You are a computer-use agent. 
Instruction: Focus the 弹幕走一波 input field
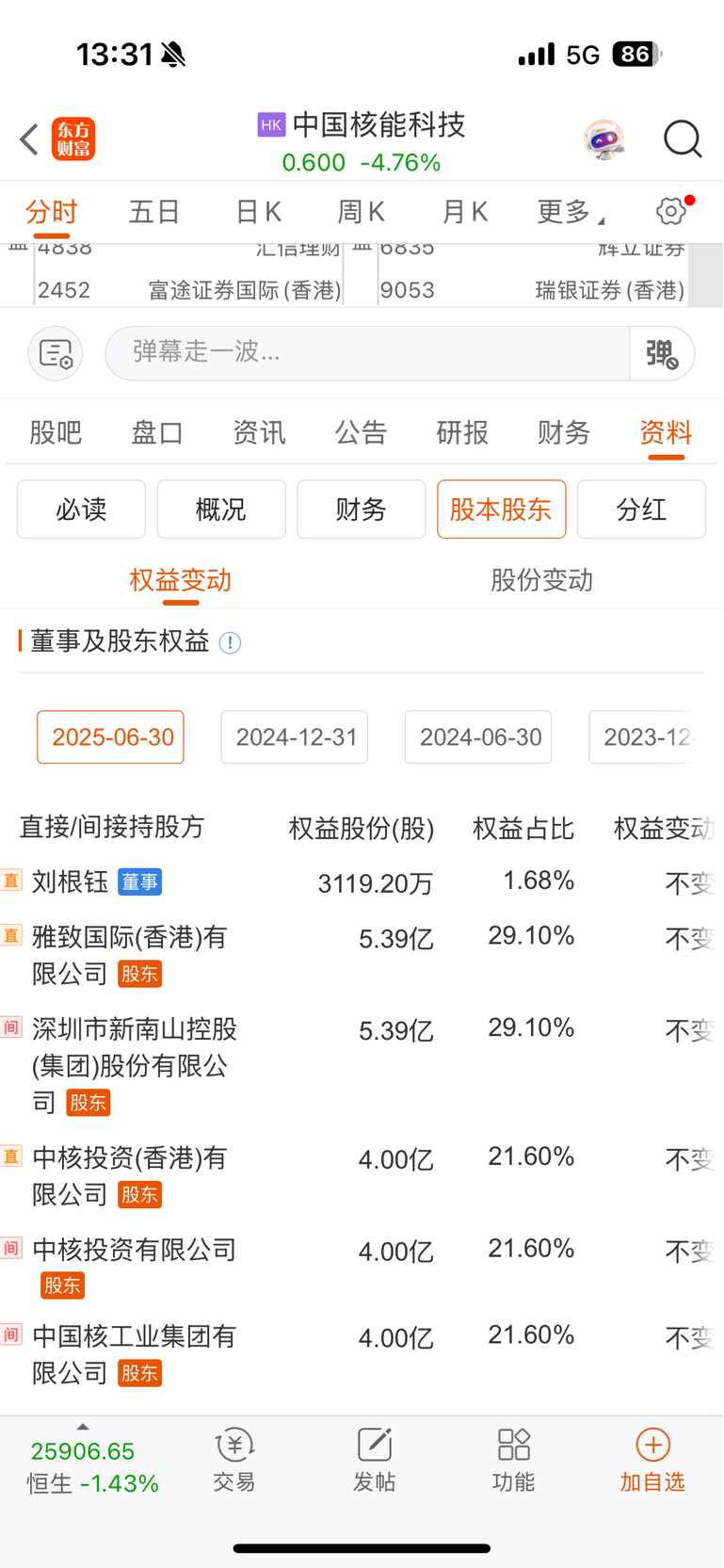coord(367,353)
